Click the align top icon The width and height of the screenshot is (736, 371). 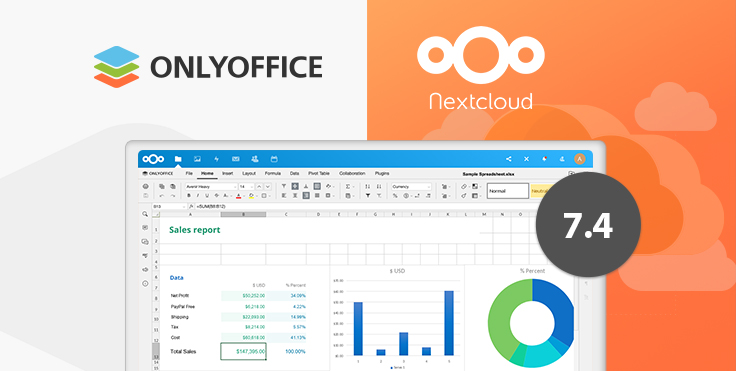pyautogui.click(x=284, y=186)
